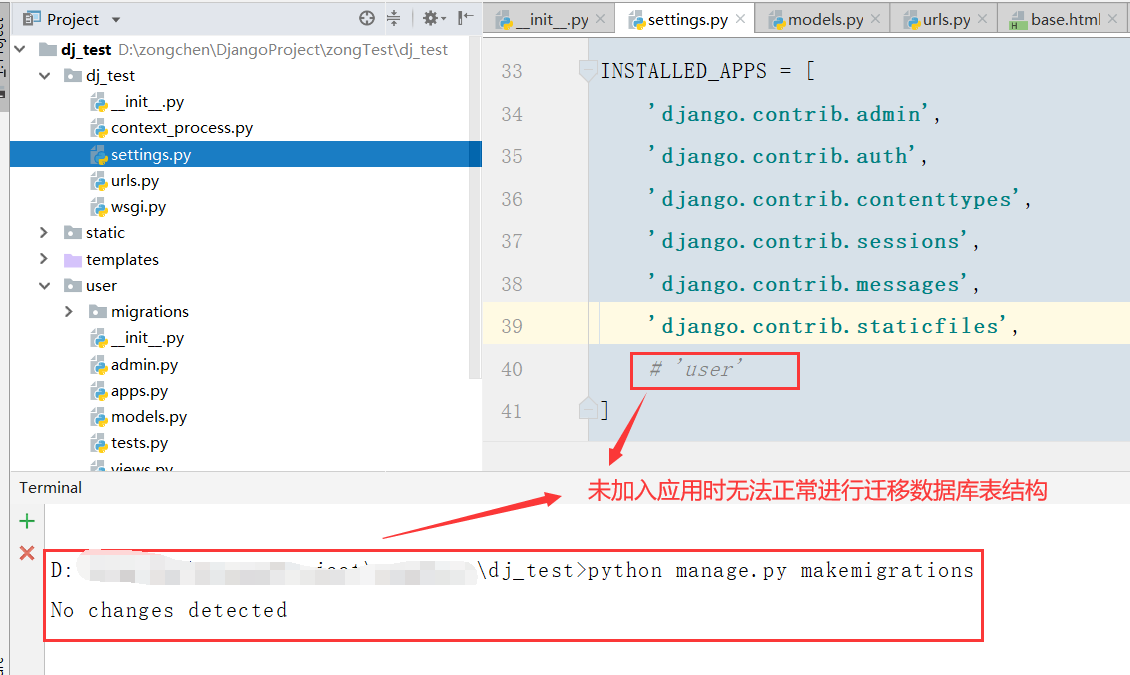Switch to the settings.py editor tab
Image resolution: width=1130 pixels, height=675 pixels.
tap(687, 19)
